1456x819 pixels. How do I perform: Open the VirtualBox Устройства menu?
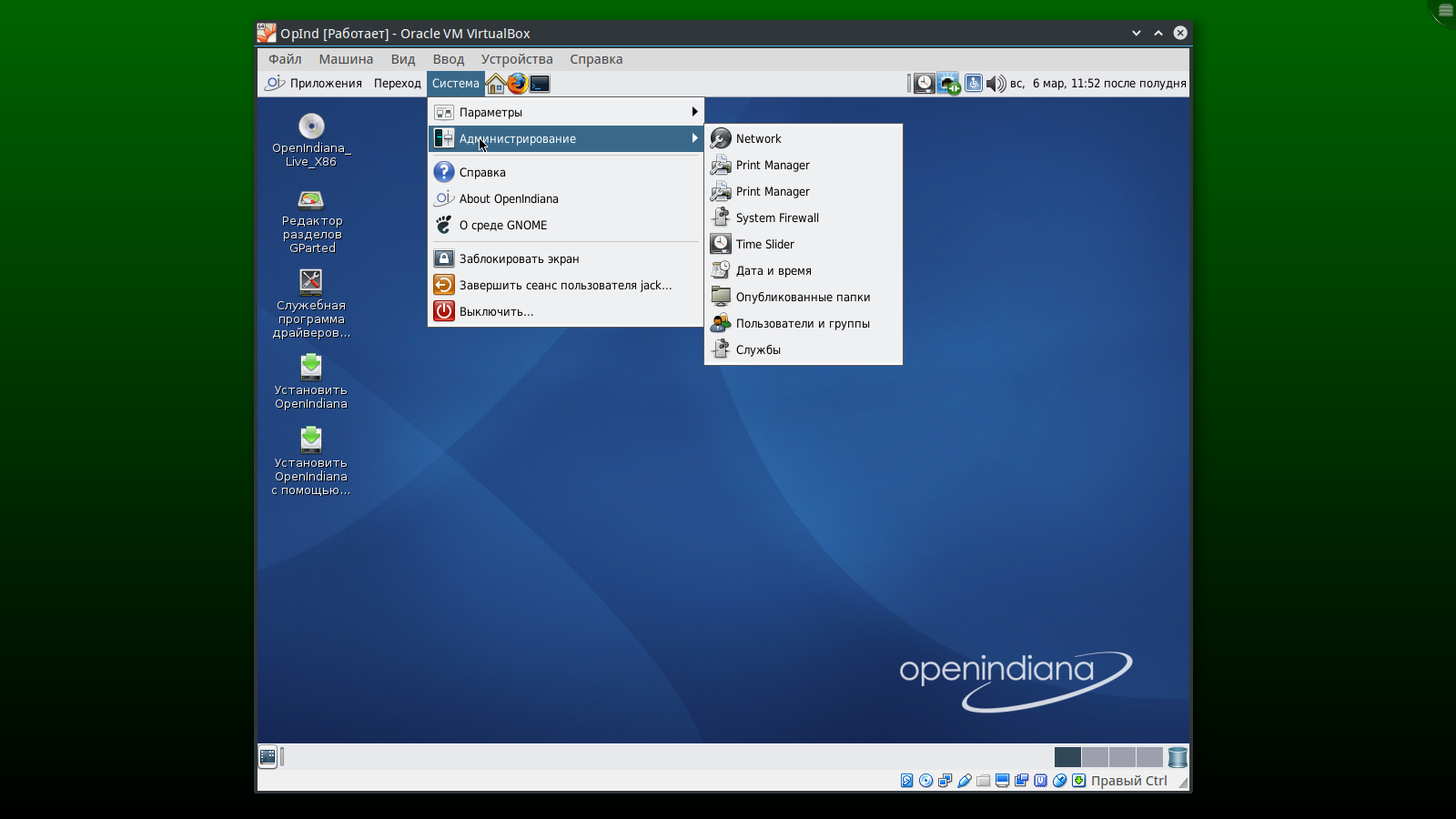coord(516,59)
